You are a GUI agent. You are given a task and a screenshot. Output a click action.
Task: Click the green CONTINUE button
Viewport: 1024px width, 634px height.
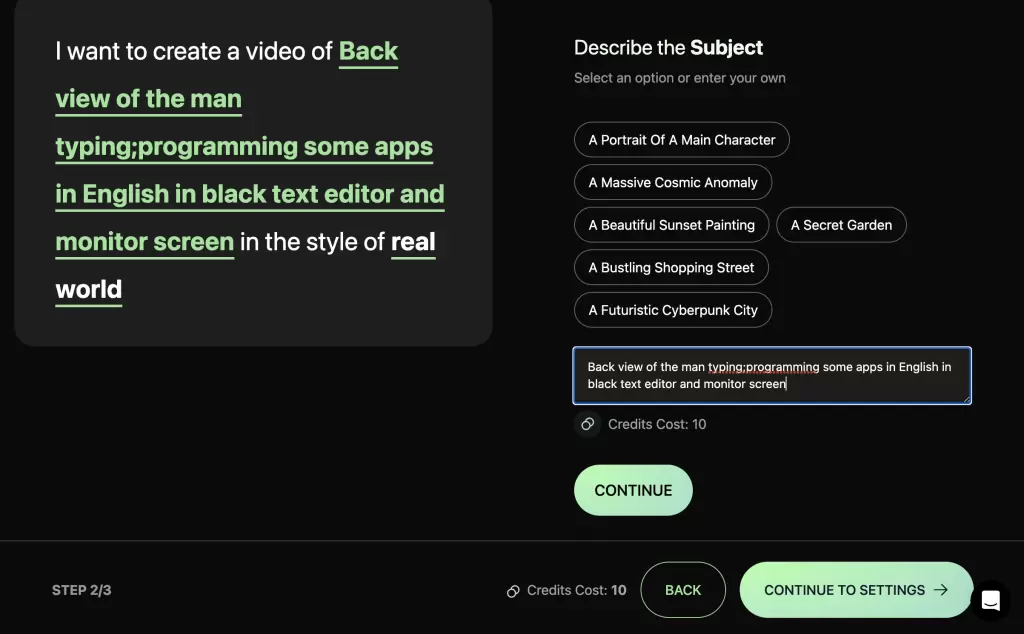[633, 490]
